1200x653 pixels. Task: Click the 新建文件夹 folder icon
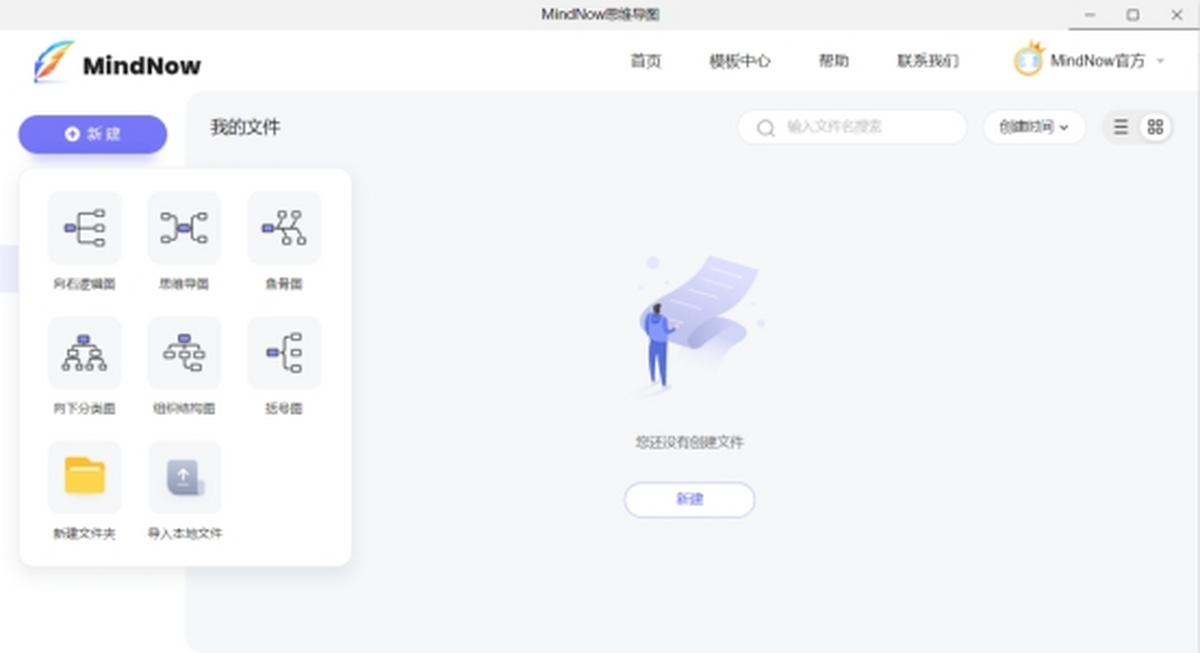tap(85, 477)
